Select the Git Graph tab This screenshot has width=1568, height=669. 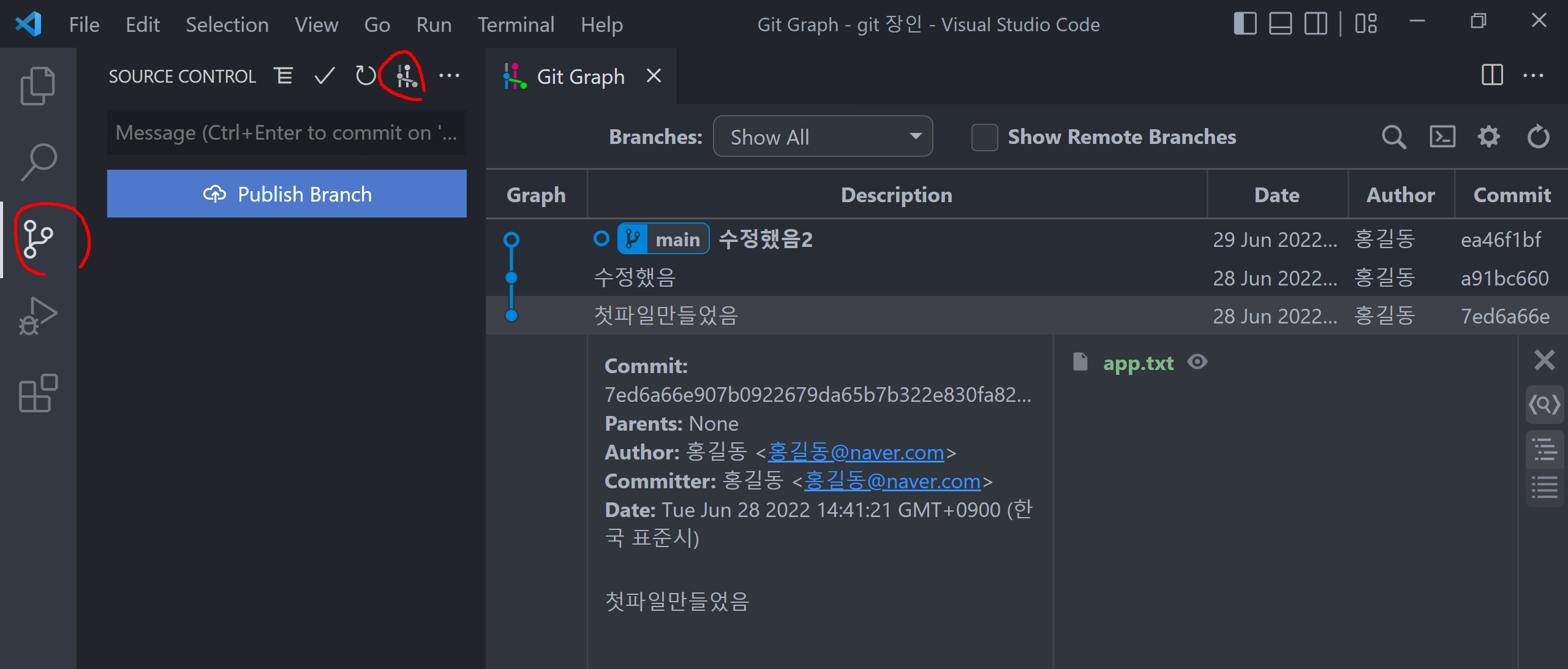pyautogui.click(x=579, y=77)
